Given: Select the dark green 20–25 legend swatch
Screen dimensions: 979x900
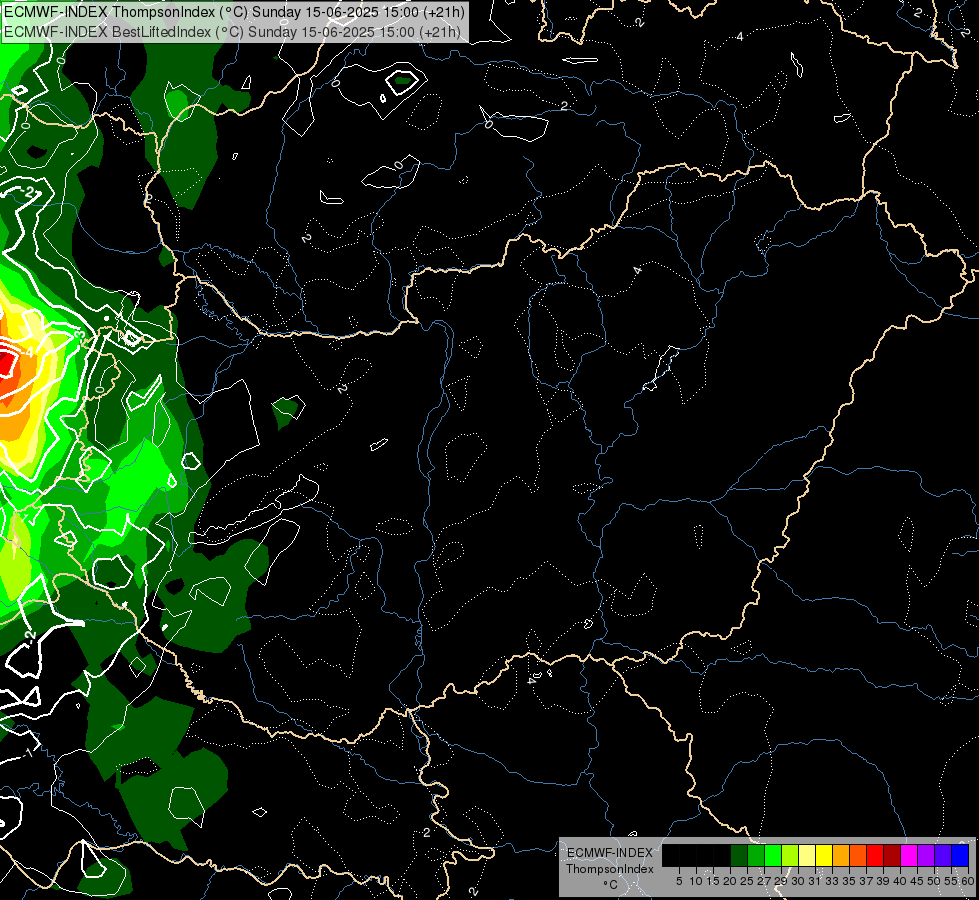Looking at the screenshot, I should (x=739, y=855).
